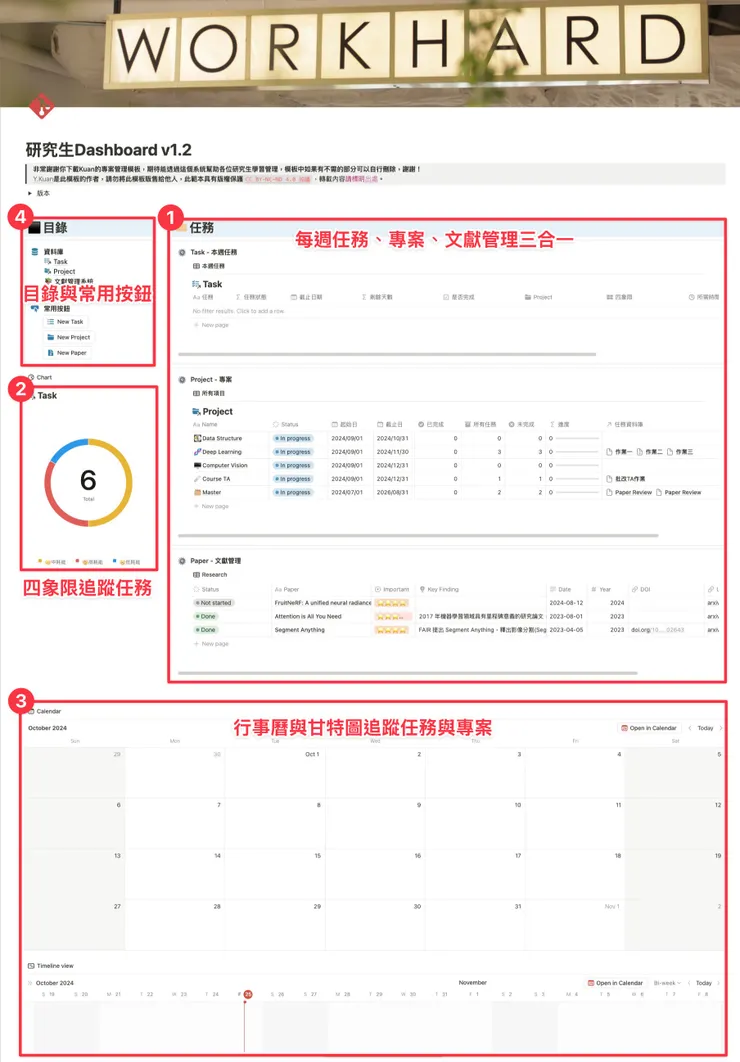Click the 常用按鈕 section icon
This screenshot has width=740, height=1062.
click(35, 309)
